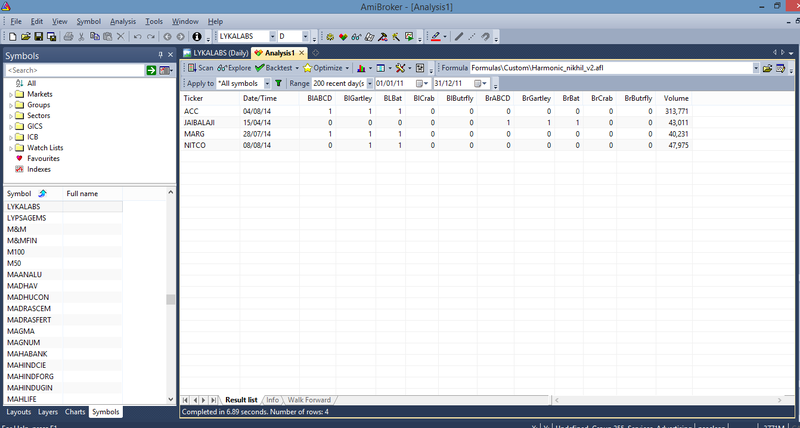Open the Range recent days dropdown
Screen dimensions: 800x428
click(369, 83)
